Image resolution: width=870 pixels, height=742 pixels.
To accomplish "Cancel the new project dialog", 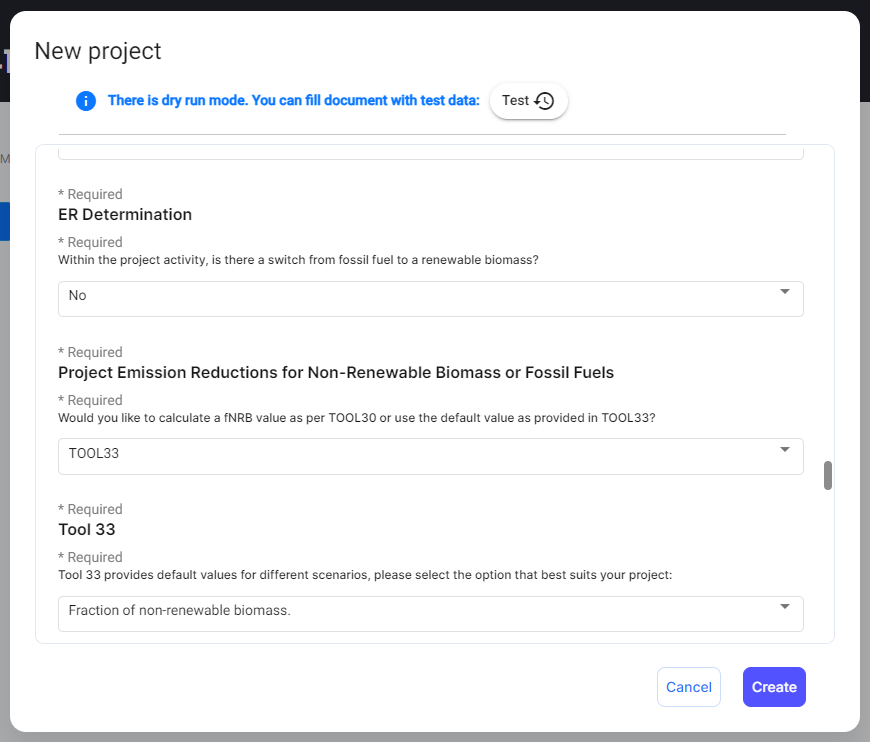I will 688,687.
